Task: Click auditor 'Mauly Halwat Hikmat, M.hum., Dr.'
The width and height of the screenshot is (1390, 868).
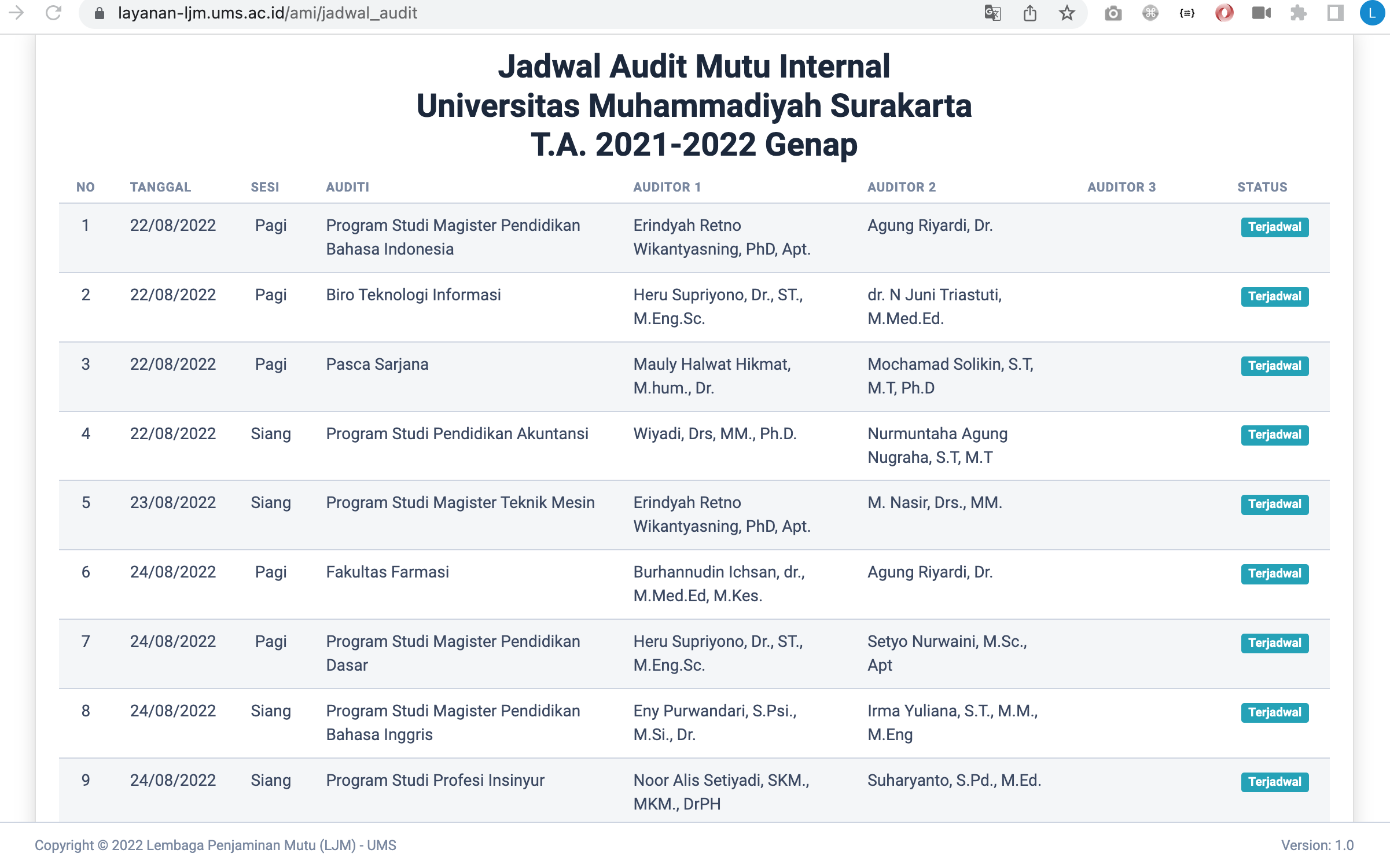Action: click(x=712, y=376)
